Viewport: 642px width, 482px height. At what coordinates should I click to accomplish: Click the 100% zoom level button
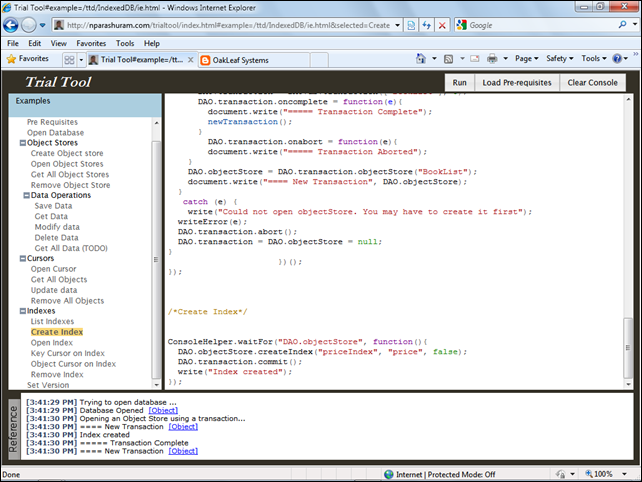(x=599, y=474)
